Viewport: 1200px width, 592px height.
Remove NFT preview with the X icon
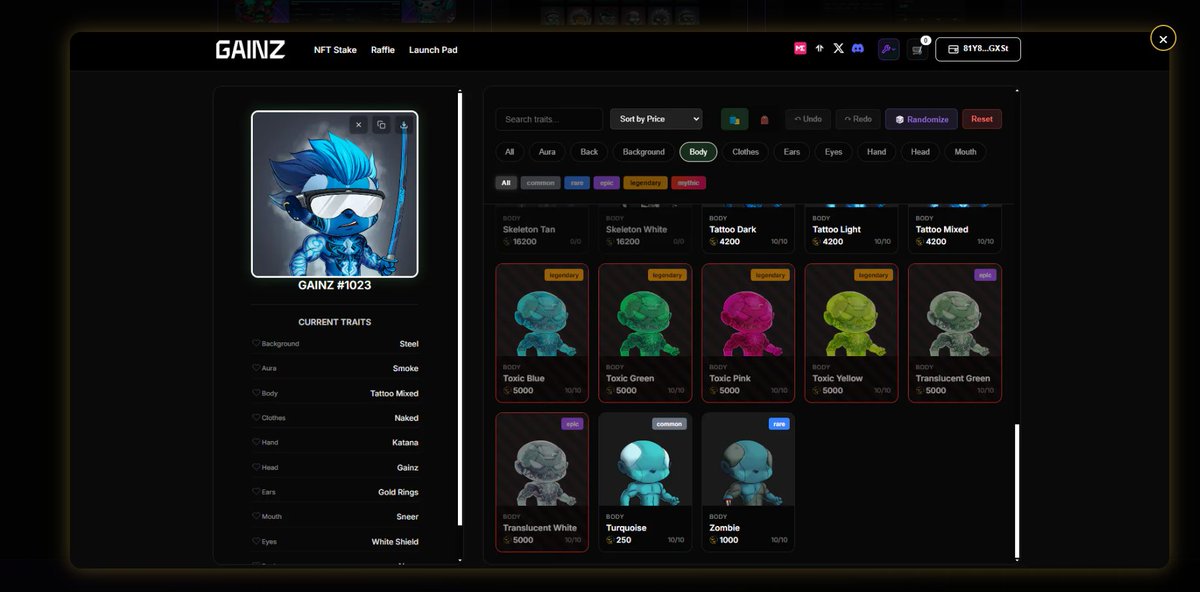point(358,125)
